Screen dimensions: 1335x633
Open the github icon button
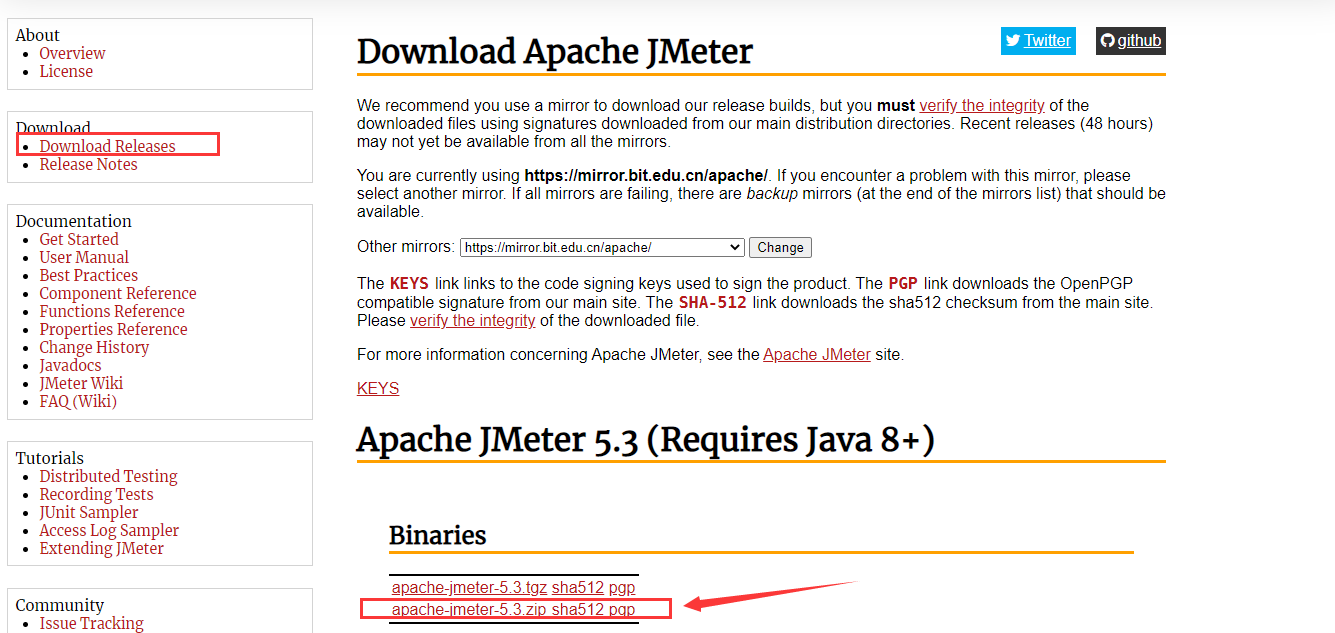(1130, 41)
